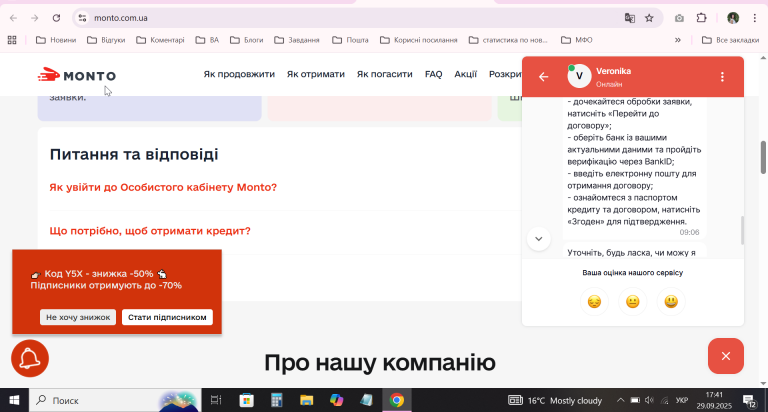The height and width of the screenshot is (412, 768).
Task: Open apps grid in bookmarks bar
Action: pos(12,40)
